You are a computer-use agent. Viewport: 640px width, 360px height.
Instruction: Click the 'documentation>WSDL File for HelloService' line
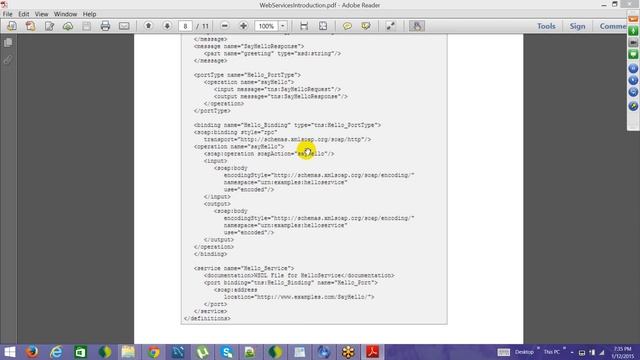[x=299, y=276]
